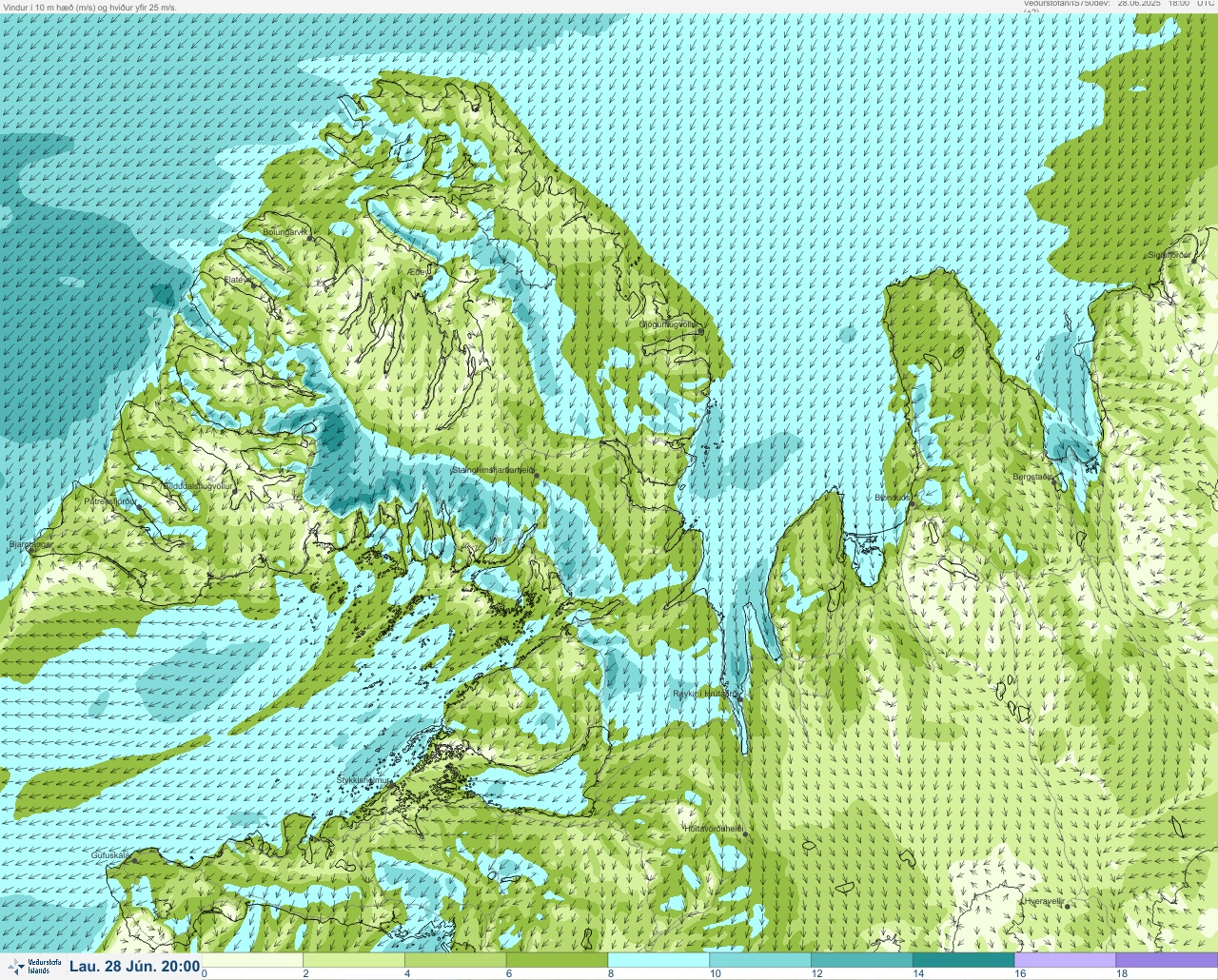Click the Holtavörðuheiði station label
Viewport: 1218px width, 980px height.
click(x=714, y=829)
